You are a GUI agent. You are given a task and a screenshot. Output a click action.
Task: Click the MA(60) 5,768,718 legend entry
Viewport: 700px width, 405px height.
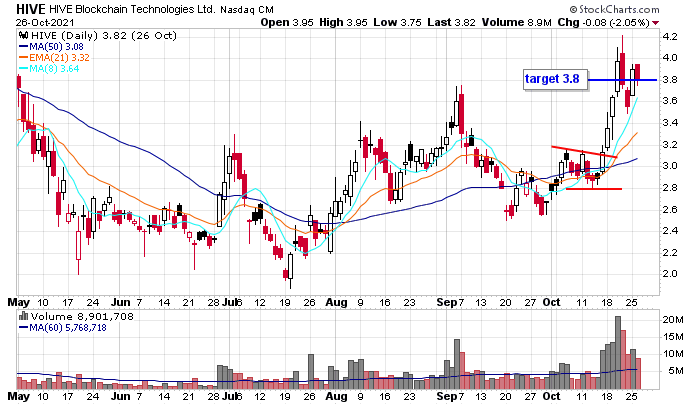pos(63,328)
